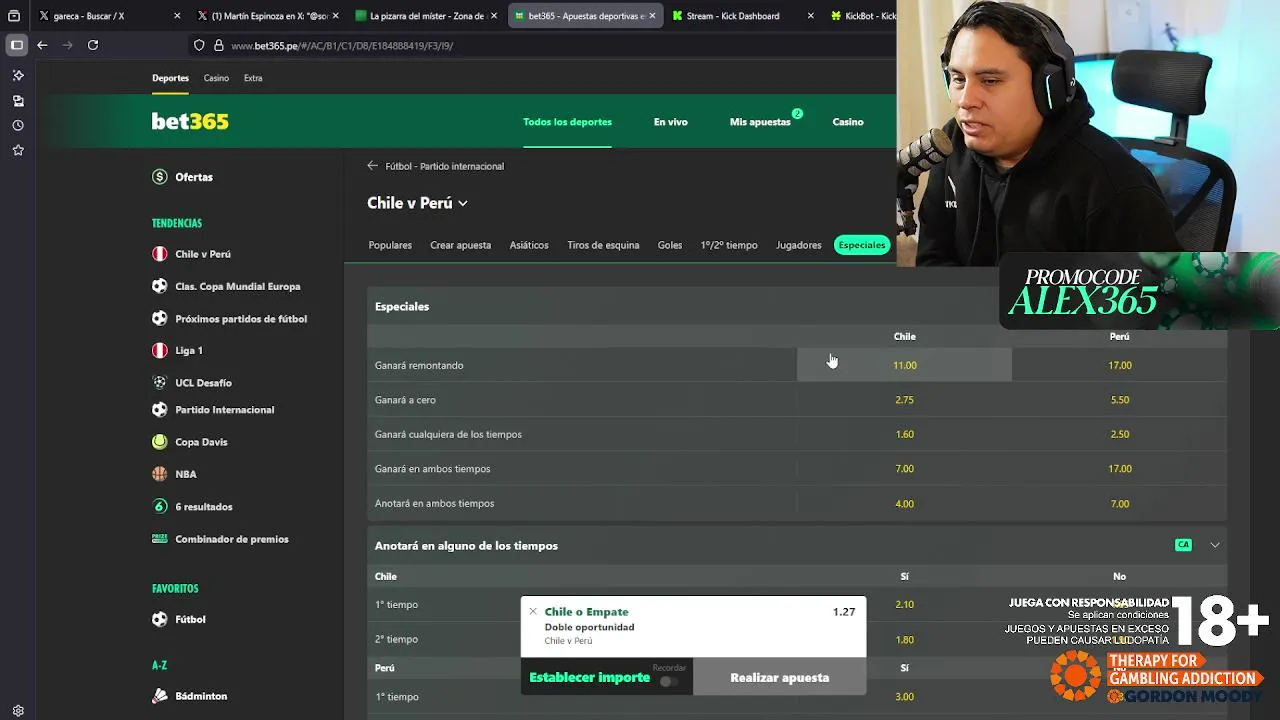Select Perú Ganará a cero 5.50
The width and height of the screenshot is (1280, 720).
click(x=1119, y=400)
